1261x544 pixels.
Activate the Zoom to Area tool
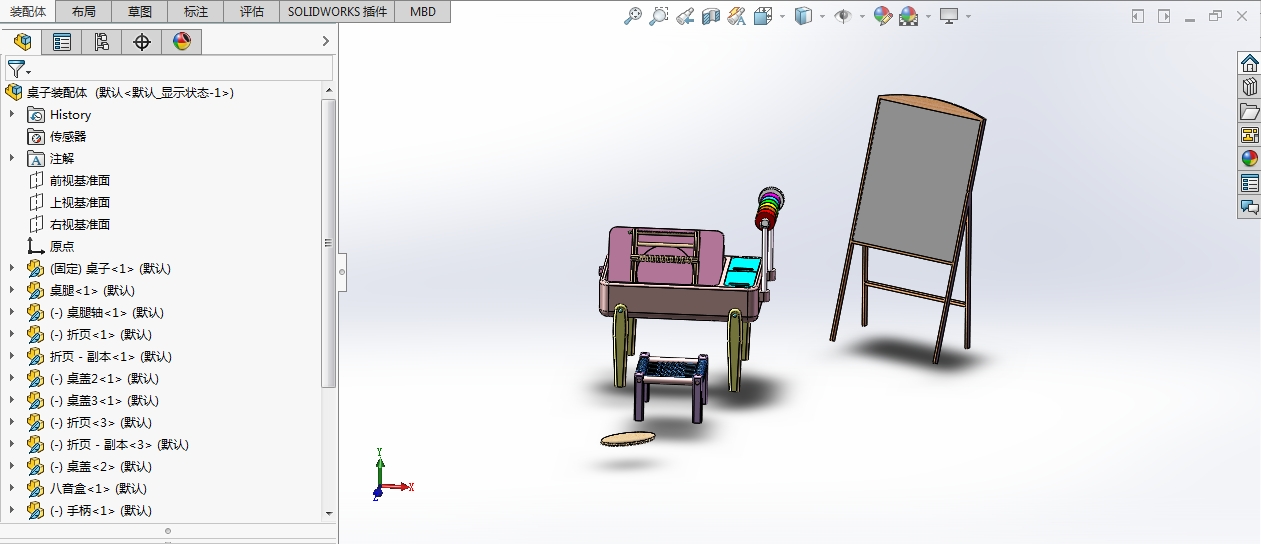click(659, 16)
